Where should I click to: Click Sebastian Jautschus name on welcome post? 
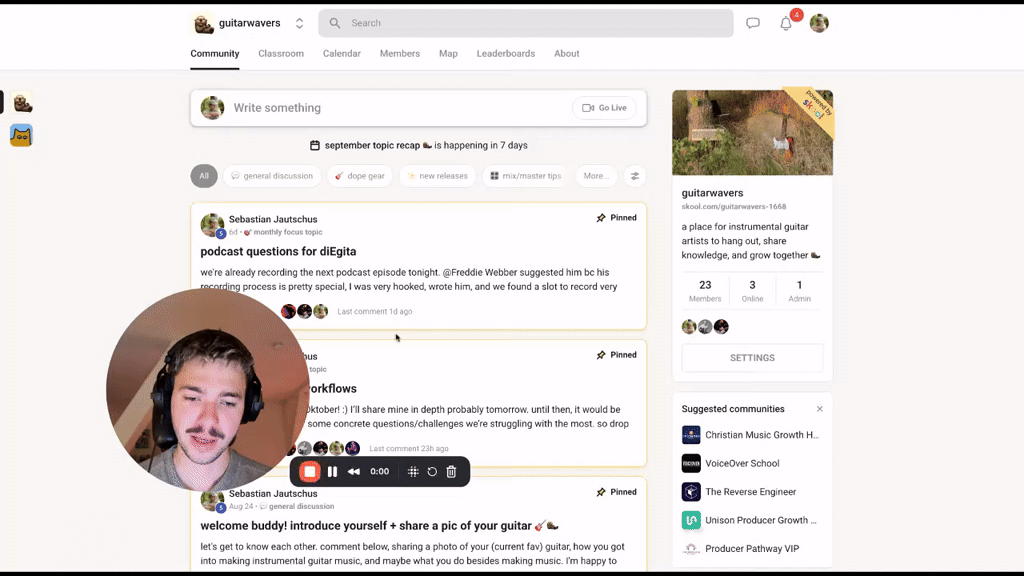click(x=273, y=494)
